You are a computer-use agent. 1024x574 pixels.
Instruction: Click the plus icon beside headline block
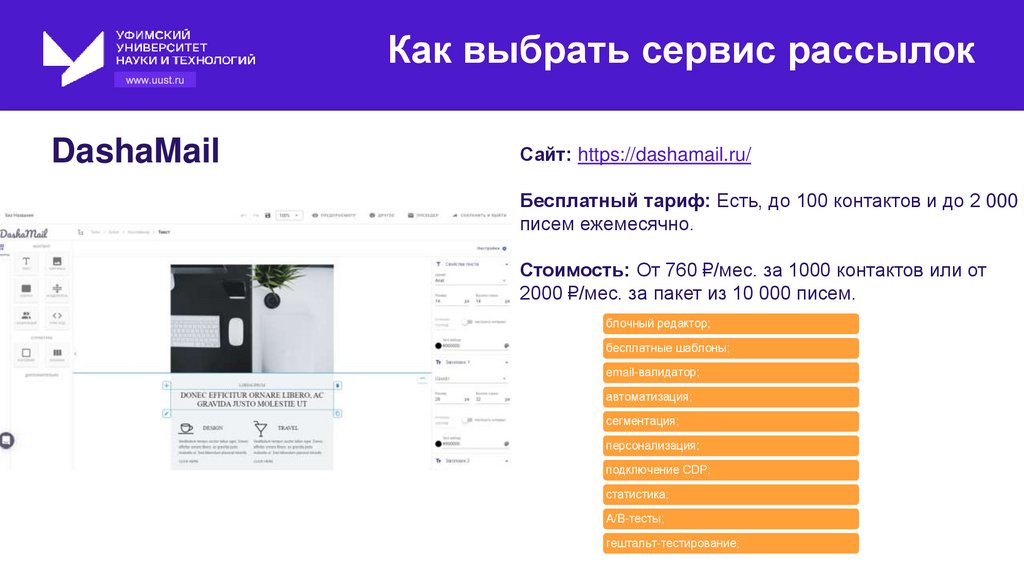(x=167, y=385)
